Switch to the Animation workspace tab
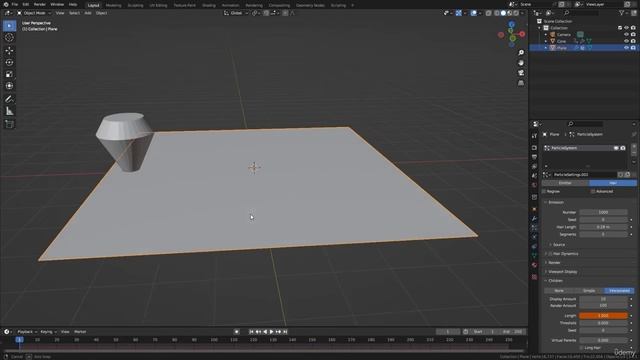The image size is (640, 360). pos(231,5)
